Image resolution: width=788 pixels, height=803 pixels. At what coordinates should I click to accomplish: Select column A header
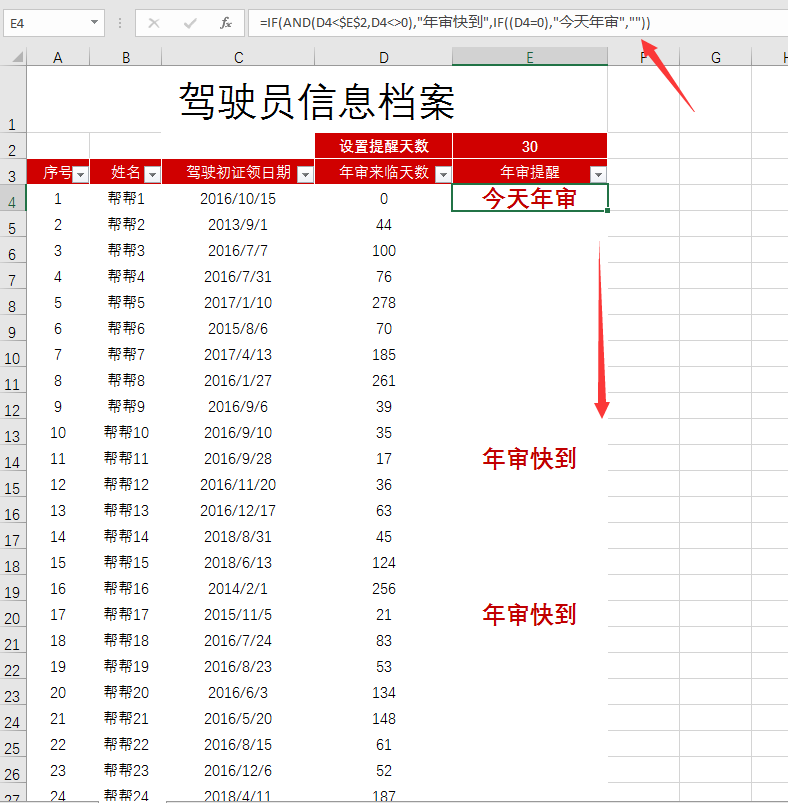click(58, 57)
